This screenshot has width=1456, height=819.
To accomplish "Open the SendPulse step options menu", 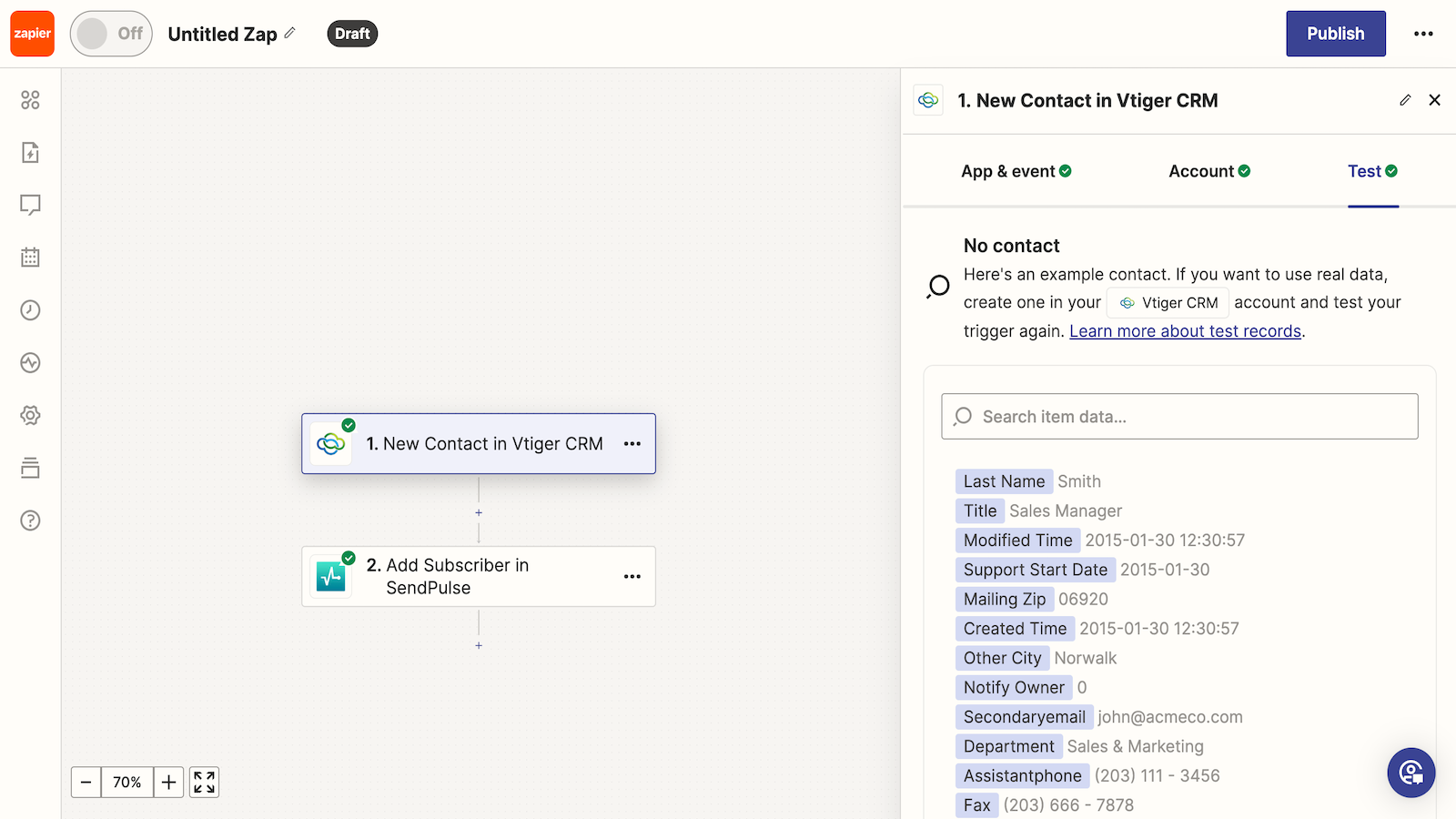I will 632,577.
